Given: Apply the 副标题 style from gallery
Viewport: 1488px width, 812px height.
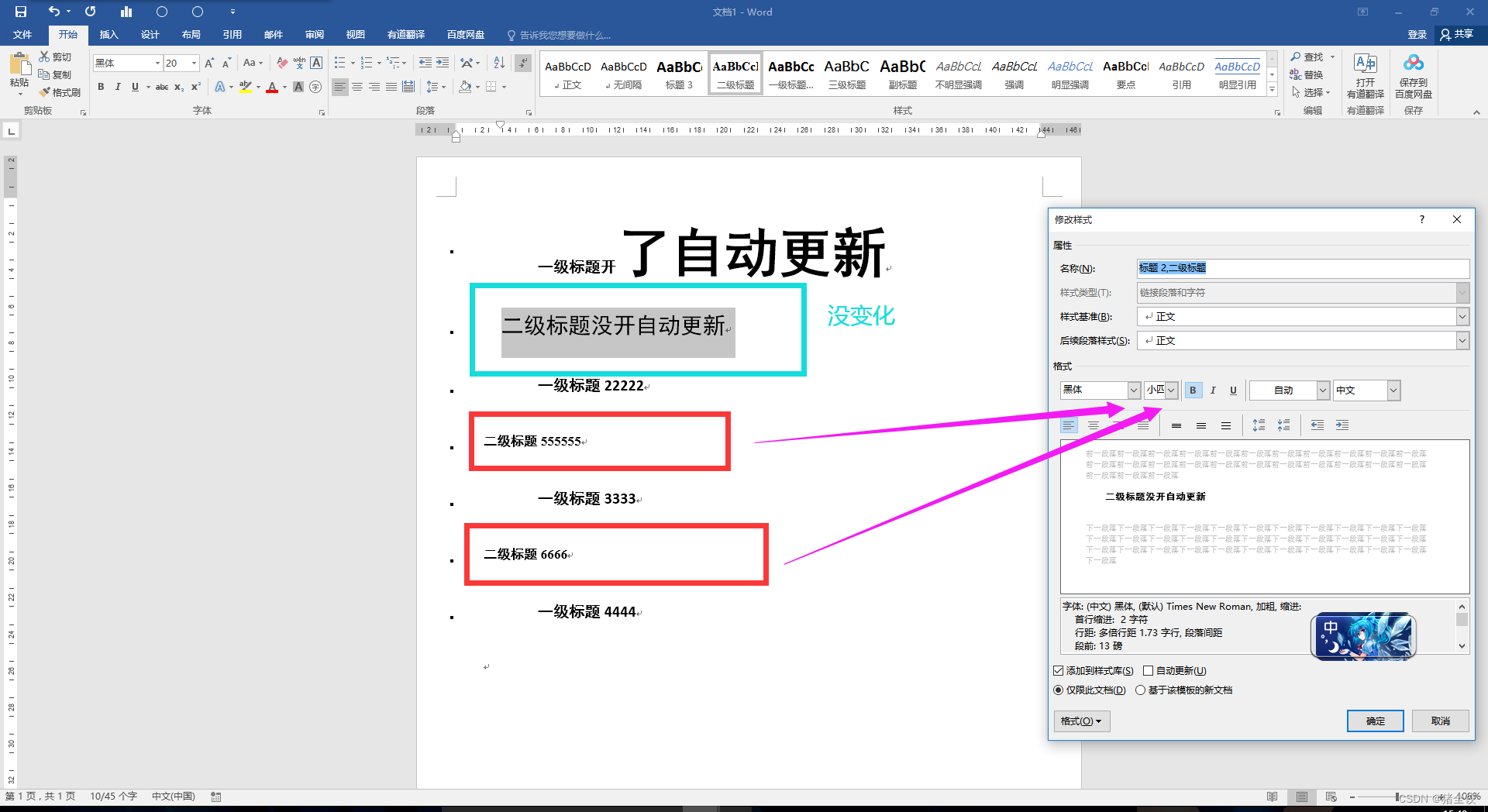Looking at the screenshot, I should point(902,74).
